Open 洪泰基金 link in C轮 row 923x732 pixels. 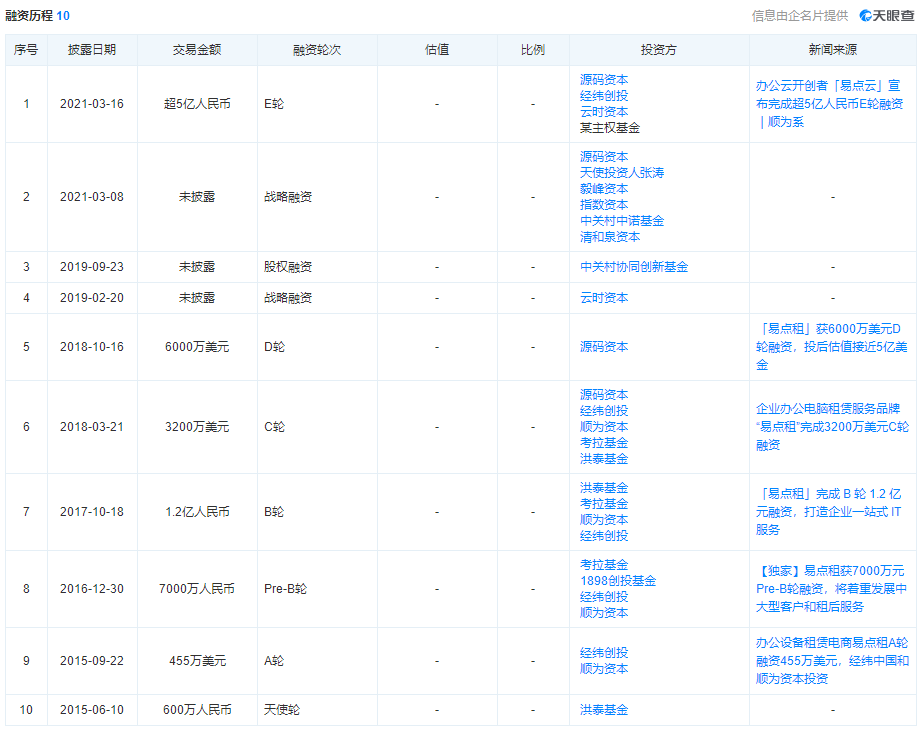(x=604, y=459)
